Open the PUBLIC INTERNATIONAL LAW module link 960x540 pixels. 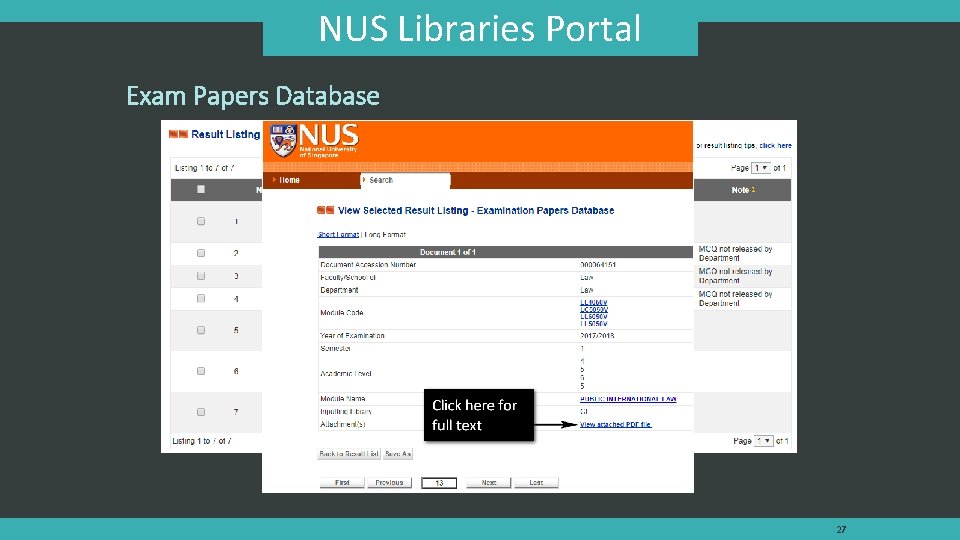pos(628,399)
